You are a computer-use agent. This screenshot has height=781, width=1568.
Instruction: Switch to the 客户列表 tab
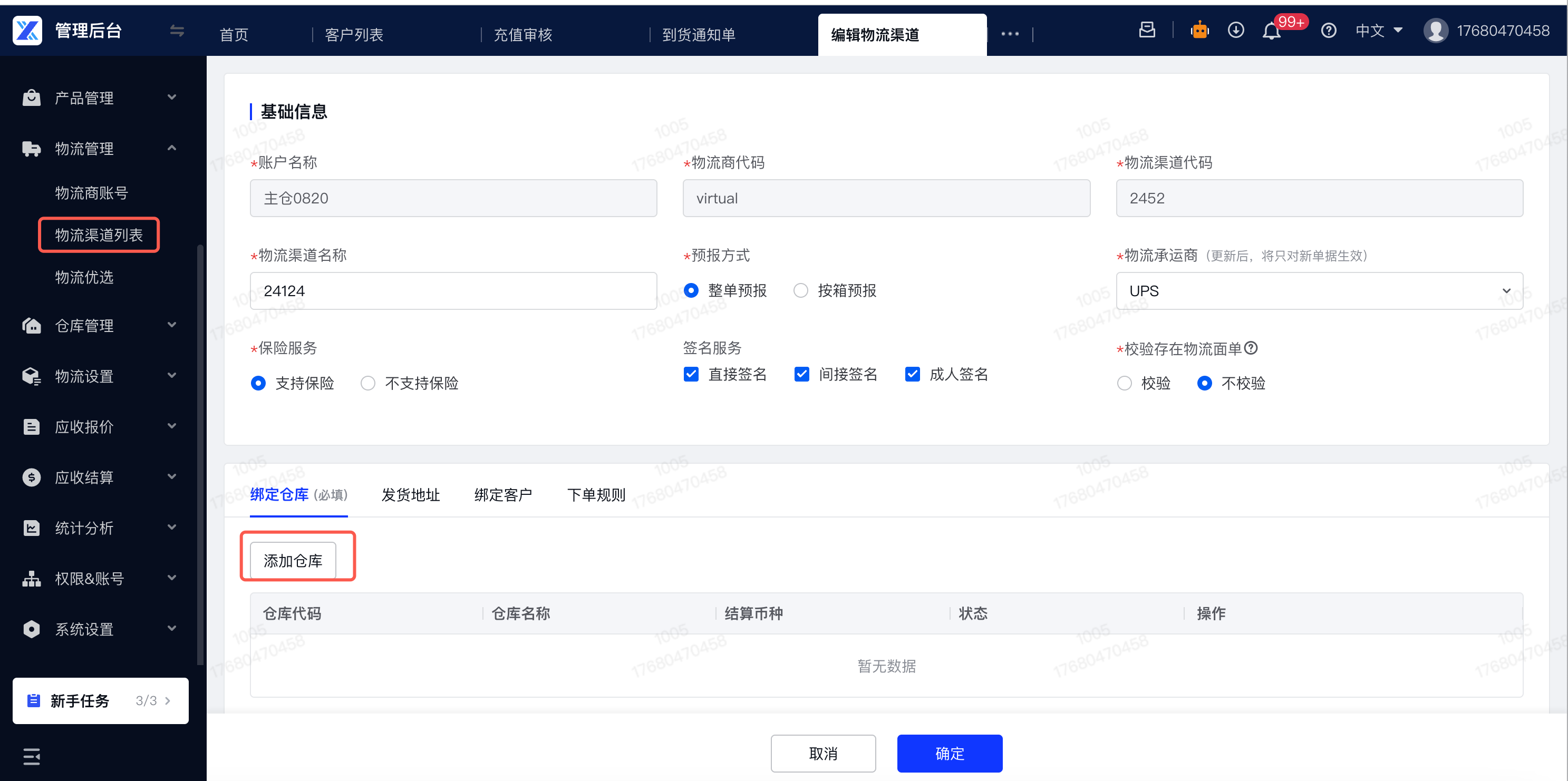point(354,35)
